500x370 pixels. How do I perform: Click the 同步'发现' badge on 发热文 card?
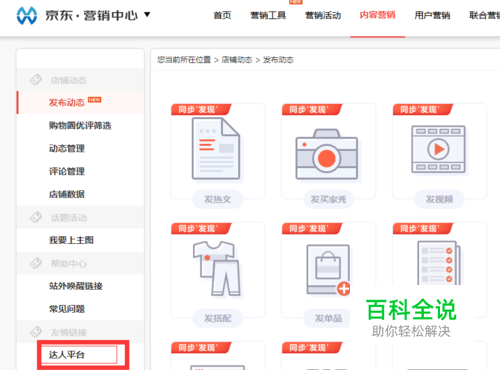point(201,110)
